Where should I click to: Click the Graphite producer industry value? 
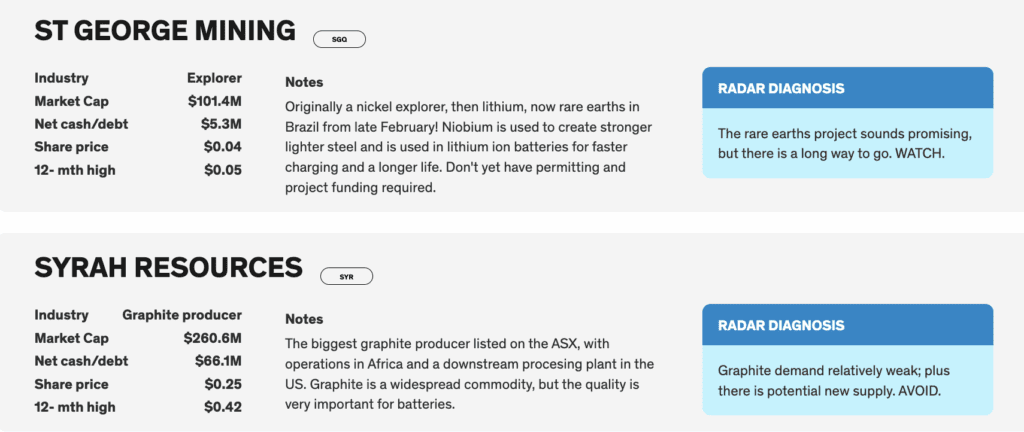pyautogui.click(x=182, y=315)
